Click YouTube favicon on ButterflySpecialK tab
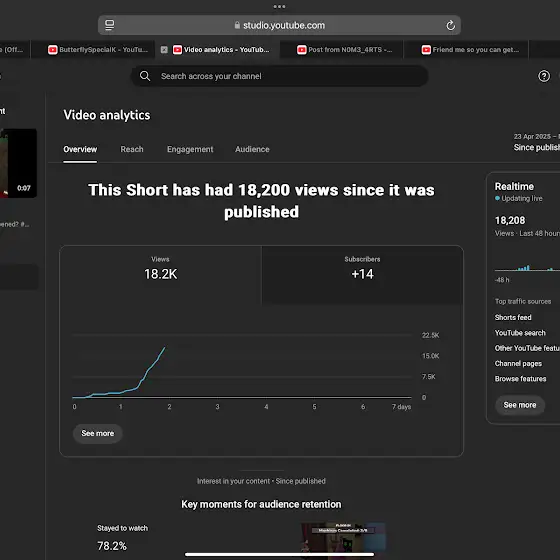The image size is (560, 560). (x=53, y=50)
